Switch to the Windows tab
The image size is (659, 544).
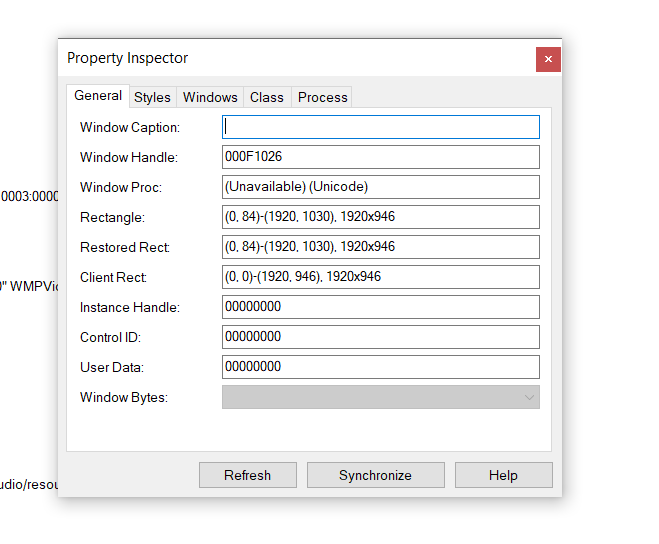click(210, 97)
